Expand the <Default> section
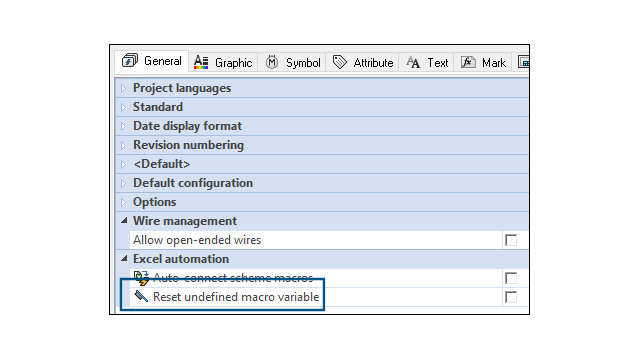640x360 pixels. [x=123, y=164]
